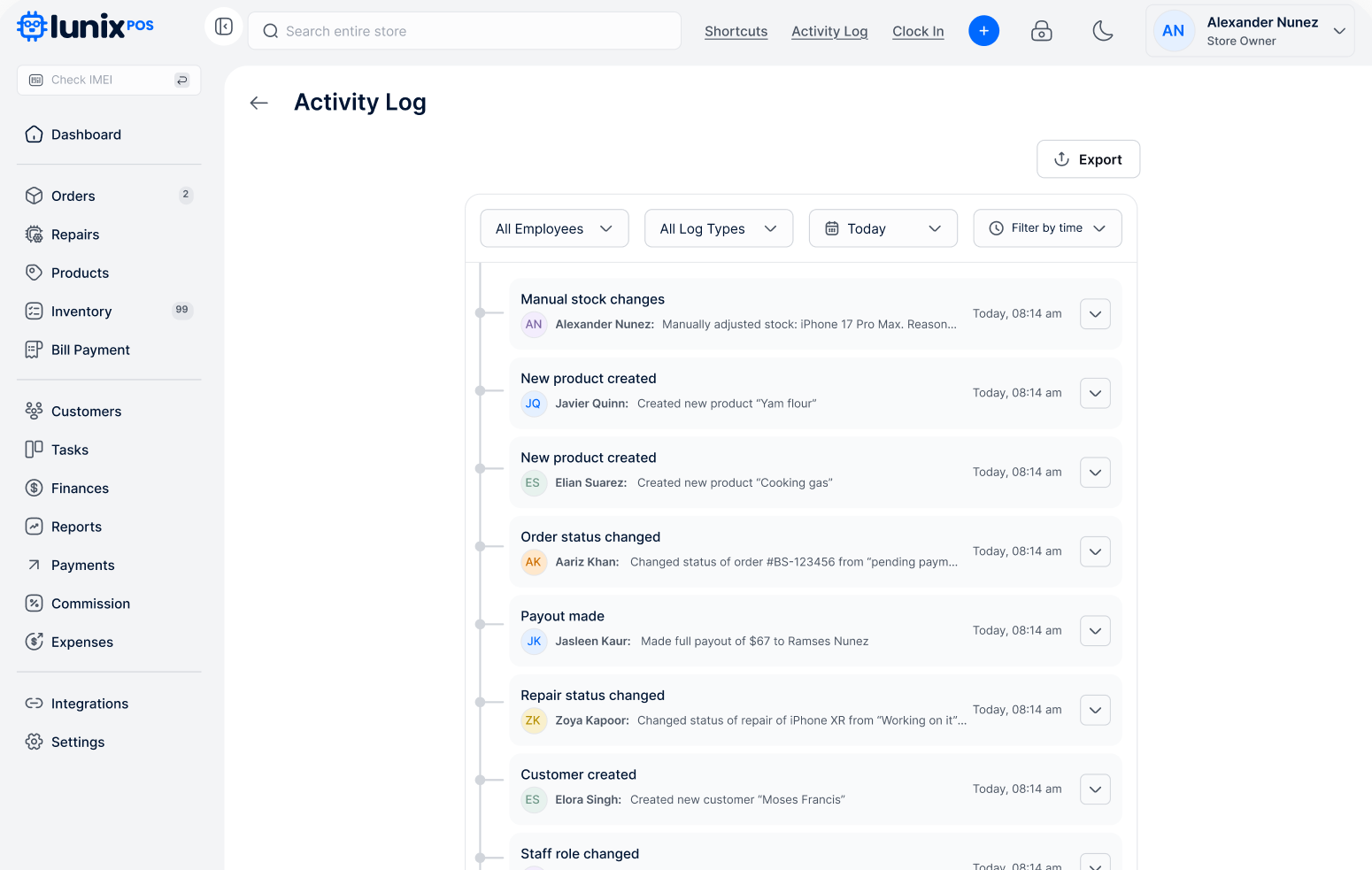Open Commission in the sidebar
Image resolution: width=1372 pixels, height=870 pixels.
90,604
